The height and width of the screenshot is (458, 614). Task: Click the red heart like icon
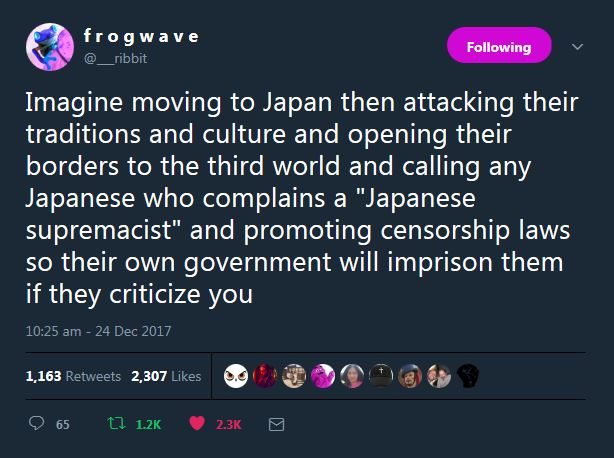point(197,423)
